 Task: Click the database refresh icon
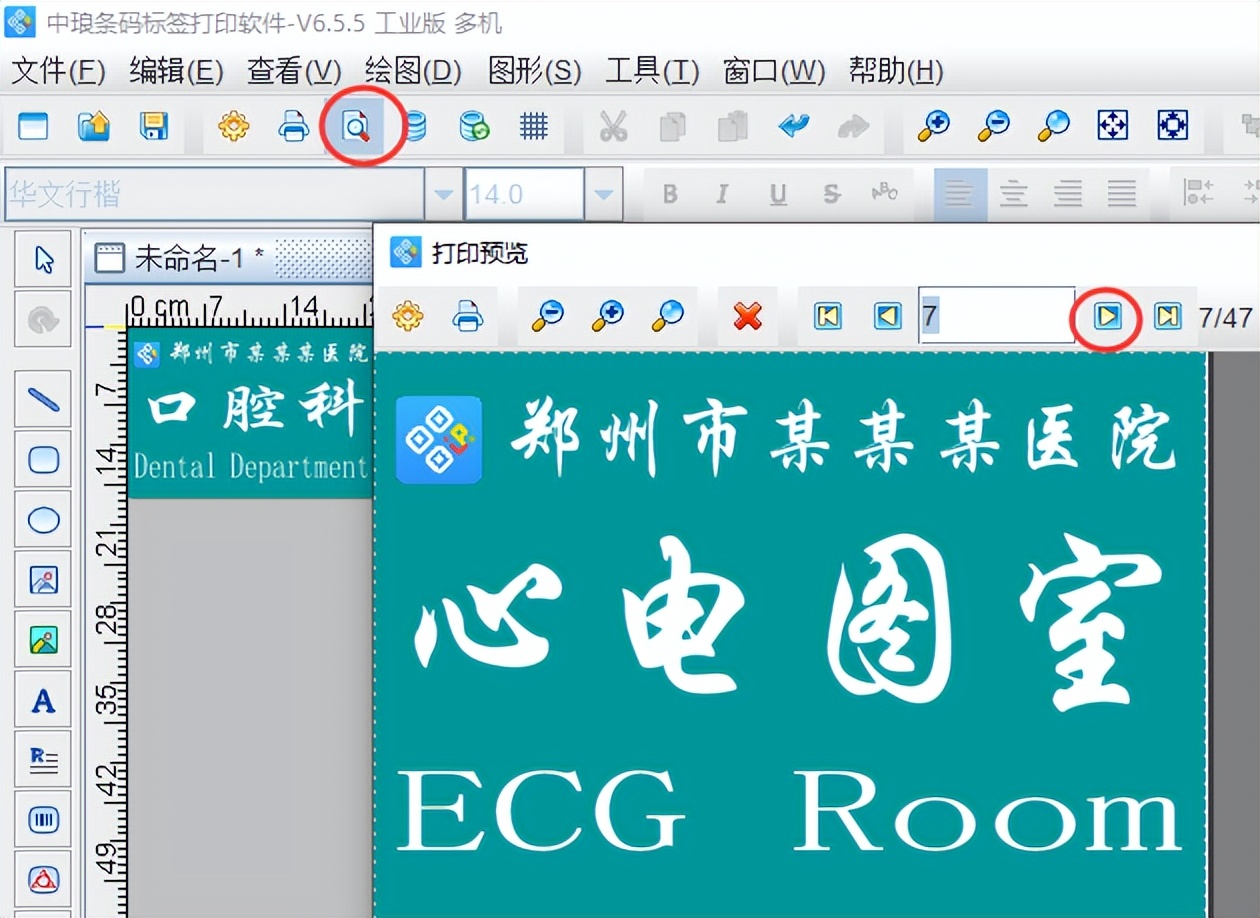[x=474, y=126]
